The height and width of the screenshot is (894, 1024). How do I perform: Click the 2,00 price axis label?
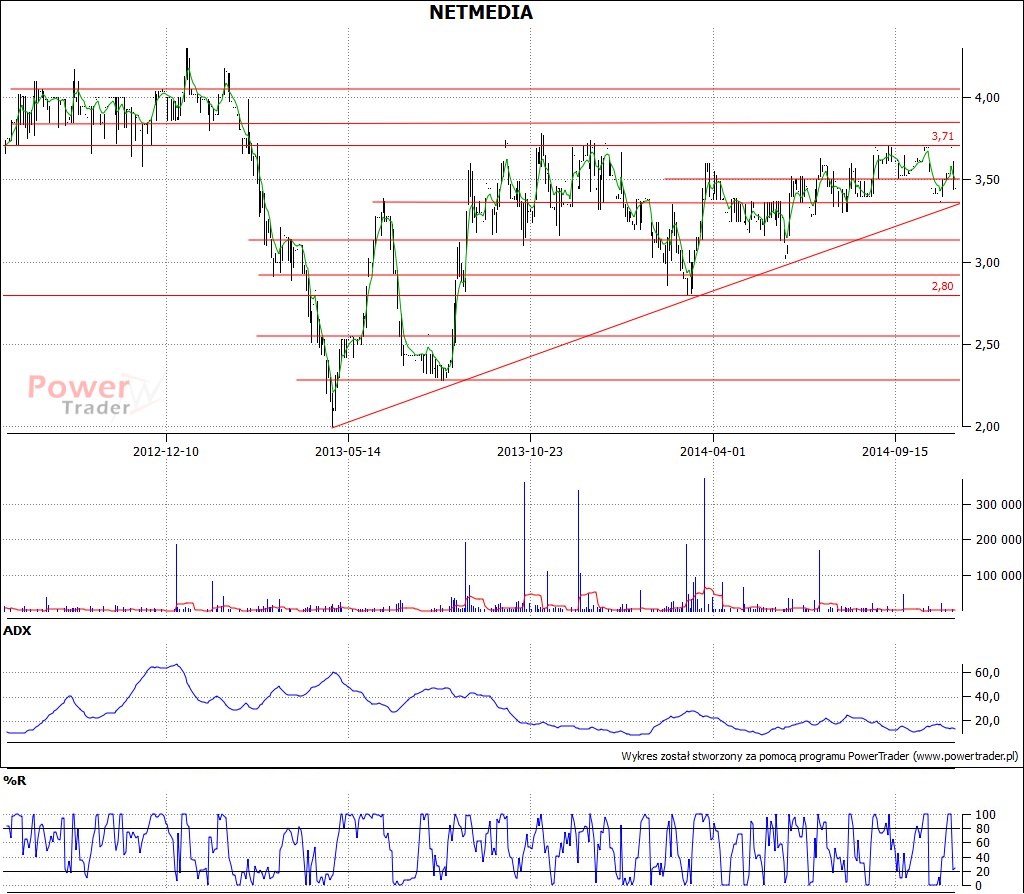987,426
